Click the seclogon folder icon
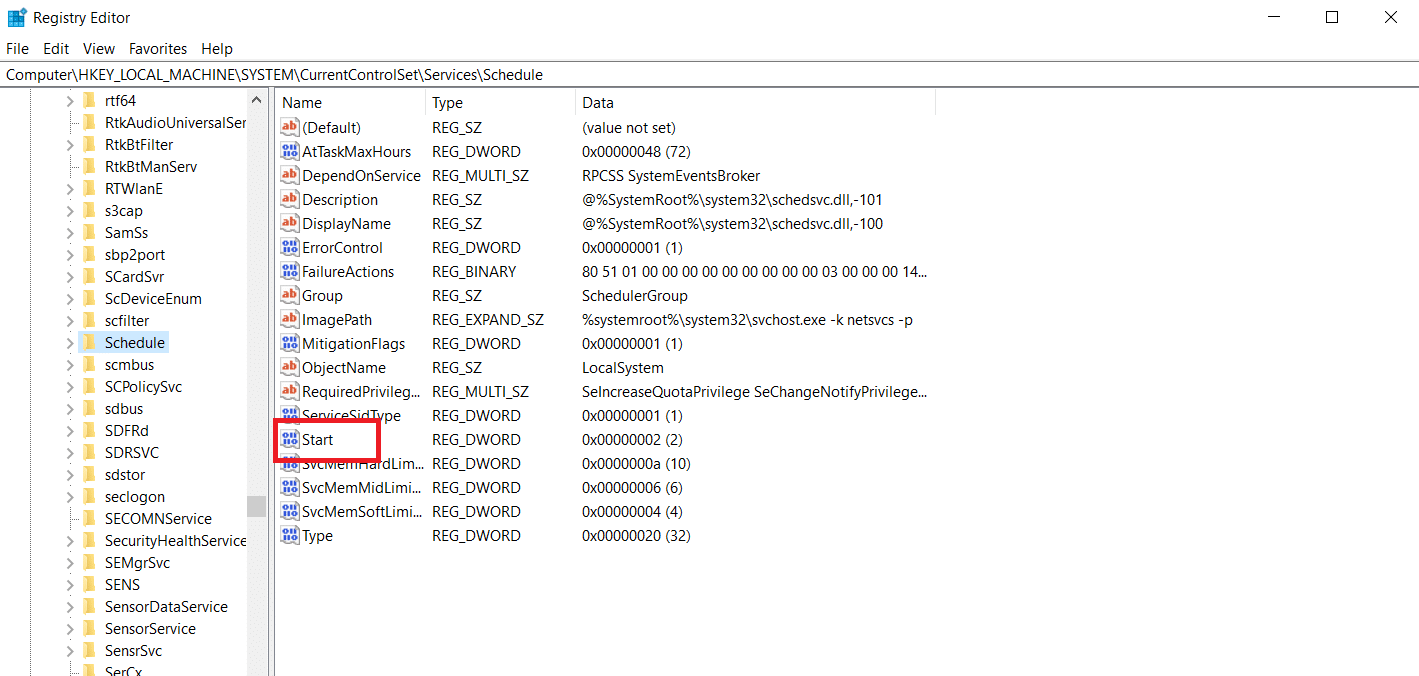This screenshot has height=676, width=1419. point(89,497)
